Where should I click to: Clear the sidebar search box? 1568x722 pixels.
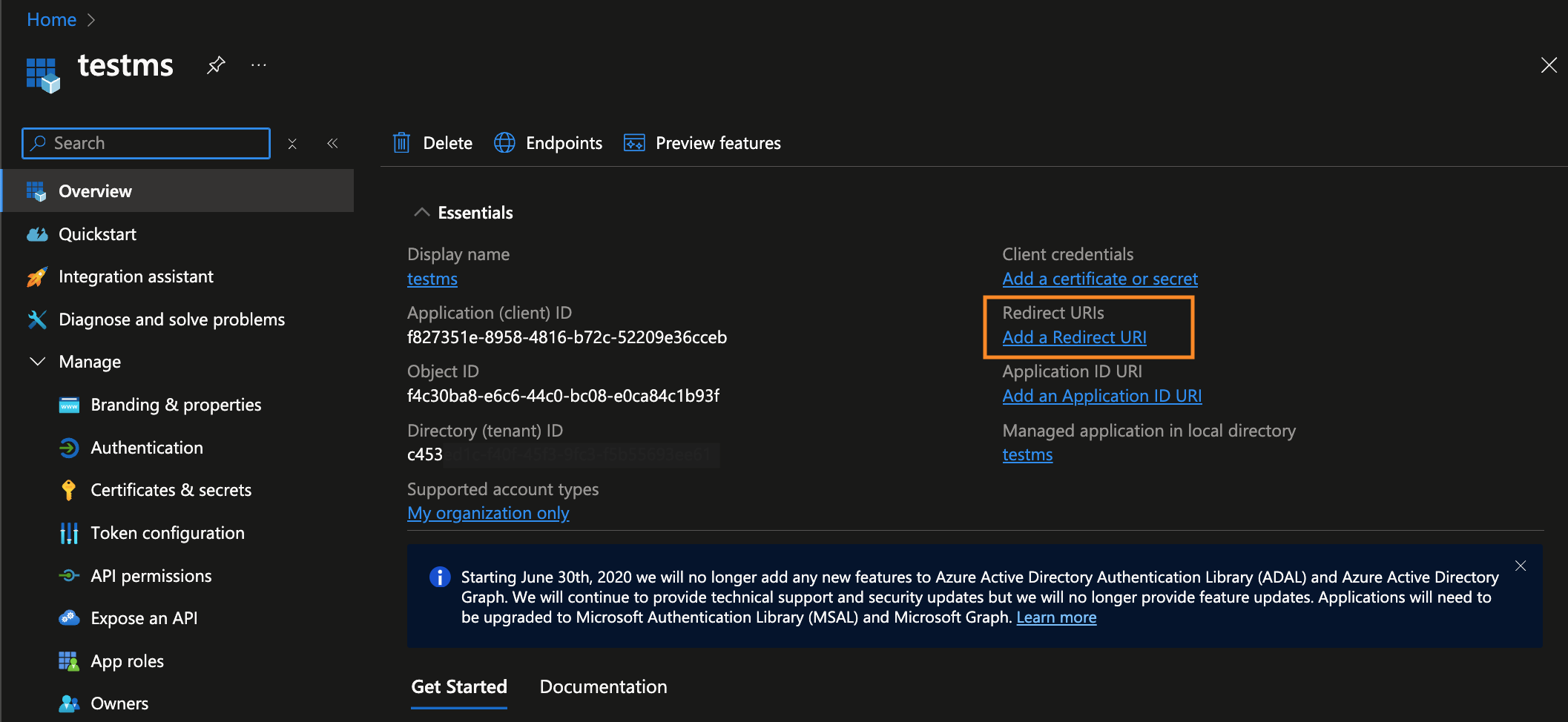coord(292,144)
